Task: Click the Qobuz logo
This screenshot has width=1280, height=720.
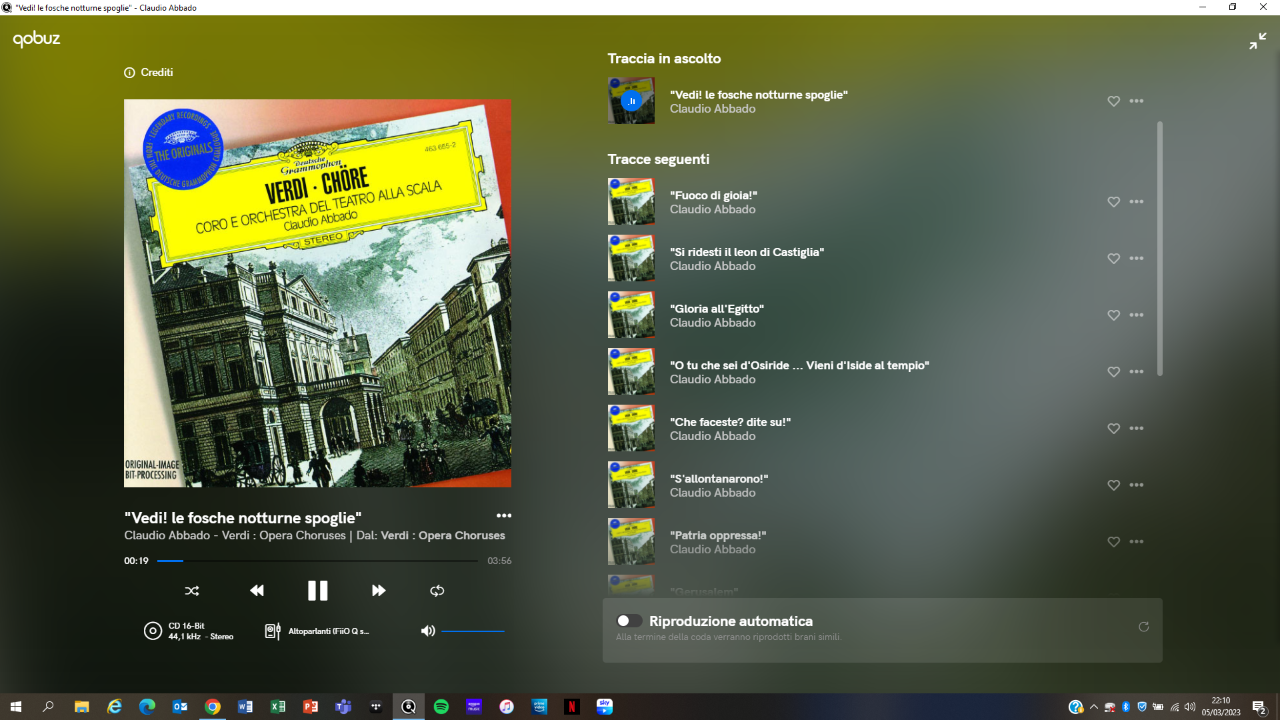Action: coord(36,39)
